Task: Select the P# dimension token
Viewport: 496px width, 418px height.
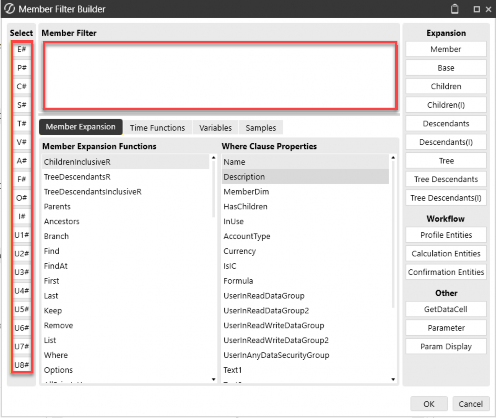Action: coord(22,68)
